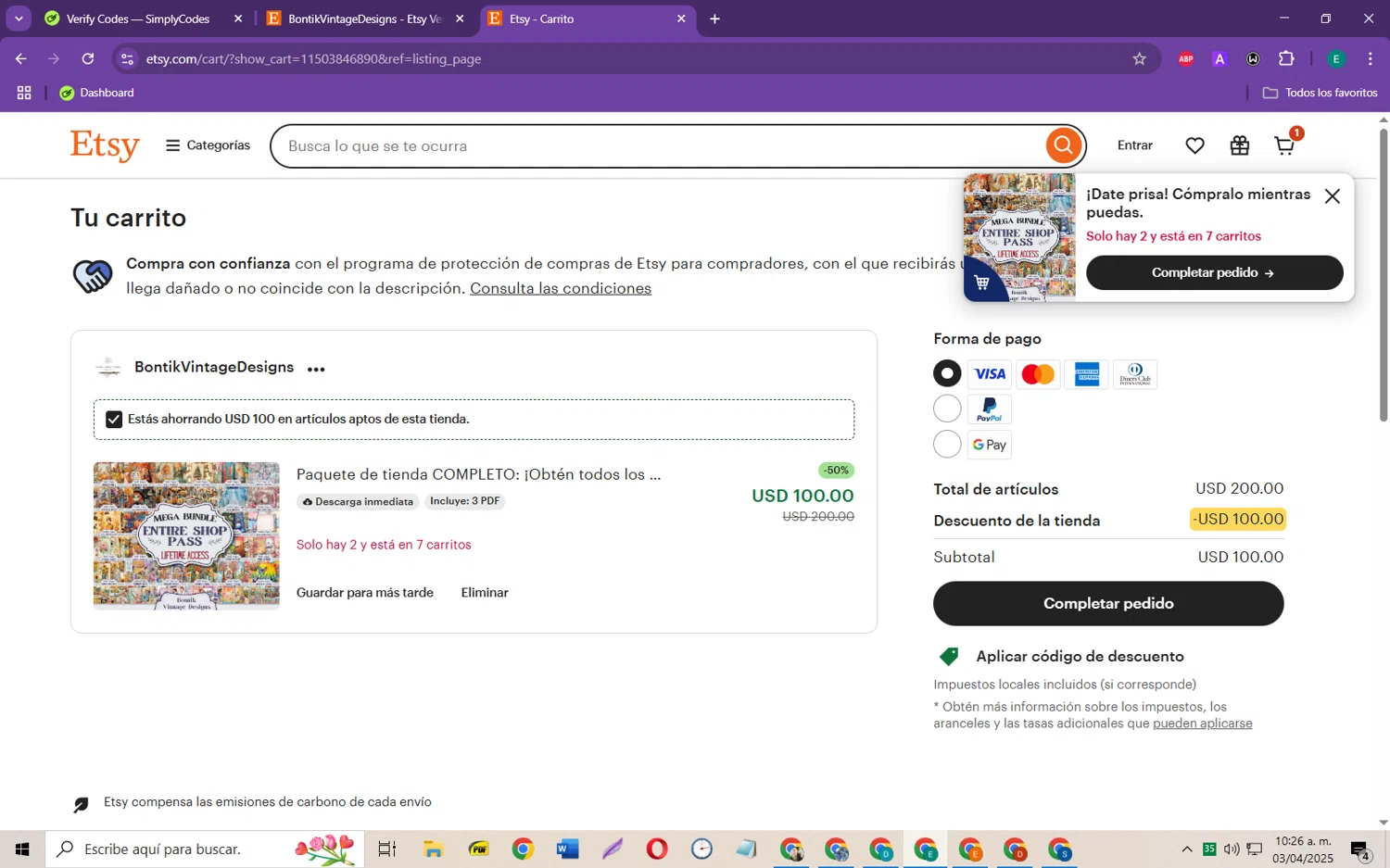Image resolution: width=1390 pixels, height=868 pixels.
Task: Open Task View on the taskbar
Action: pyautogui.click(x=387, y=849)
